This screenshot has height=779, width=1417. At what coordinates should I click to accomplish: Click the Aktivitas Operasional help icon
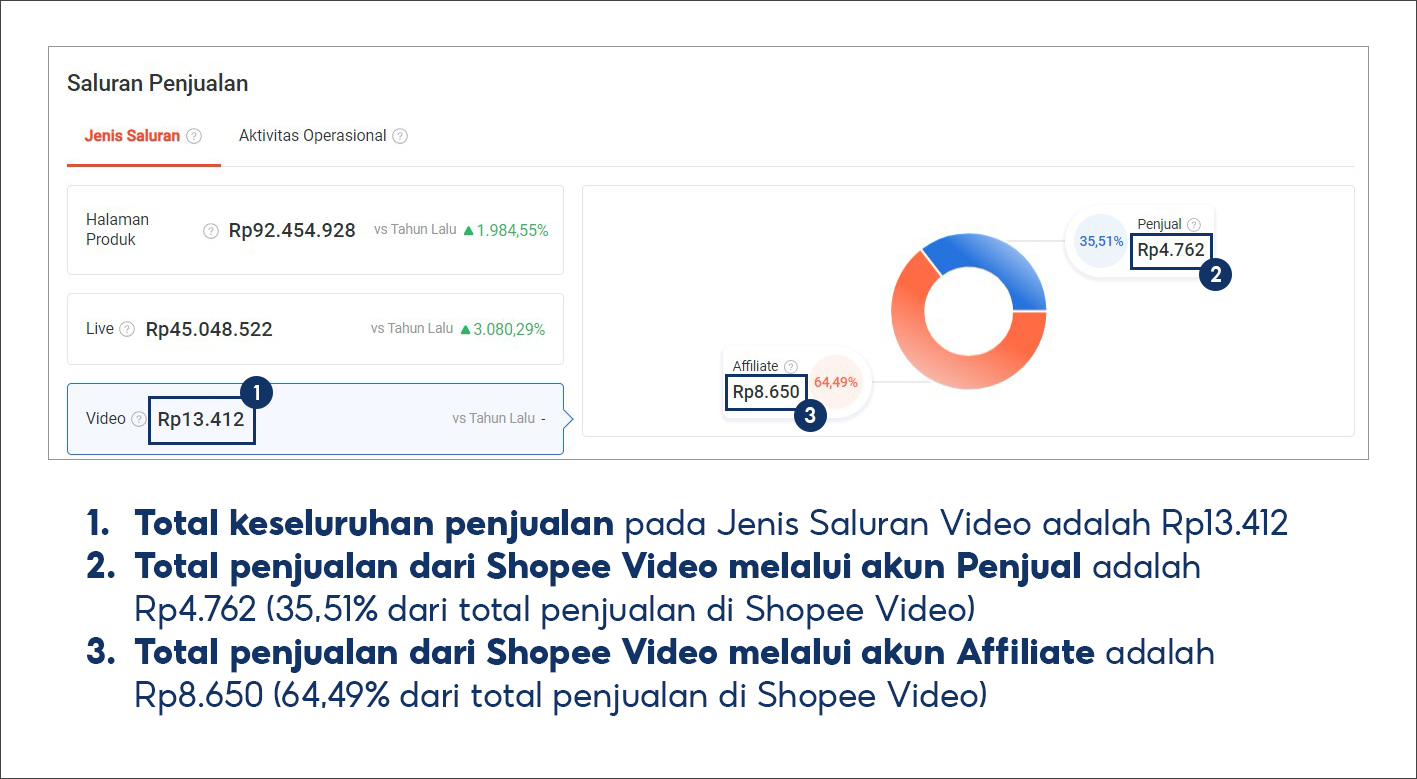(x=400, y=135)
